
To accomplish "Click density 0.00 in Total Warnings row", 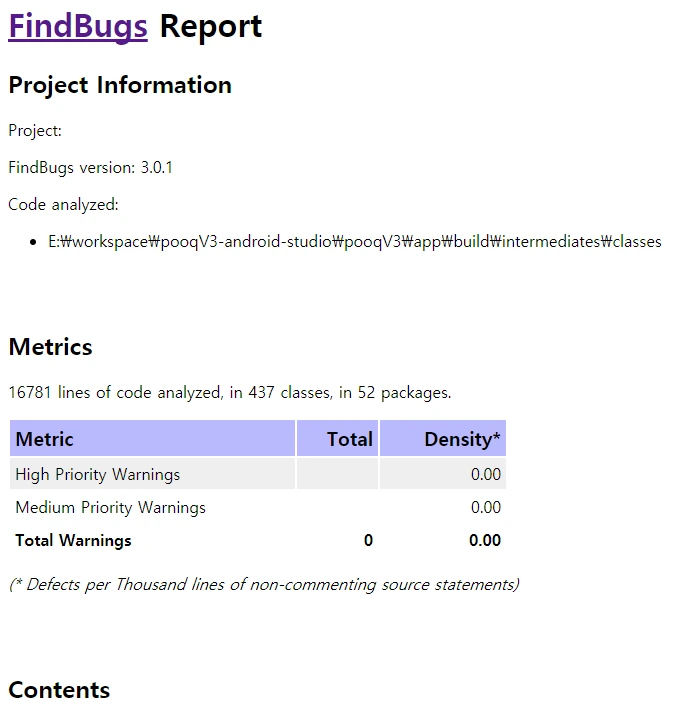I will (485, 541).
